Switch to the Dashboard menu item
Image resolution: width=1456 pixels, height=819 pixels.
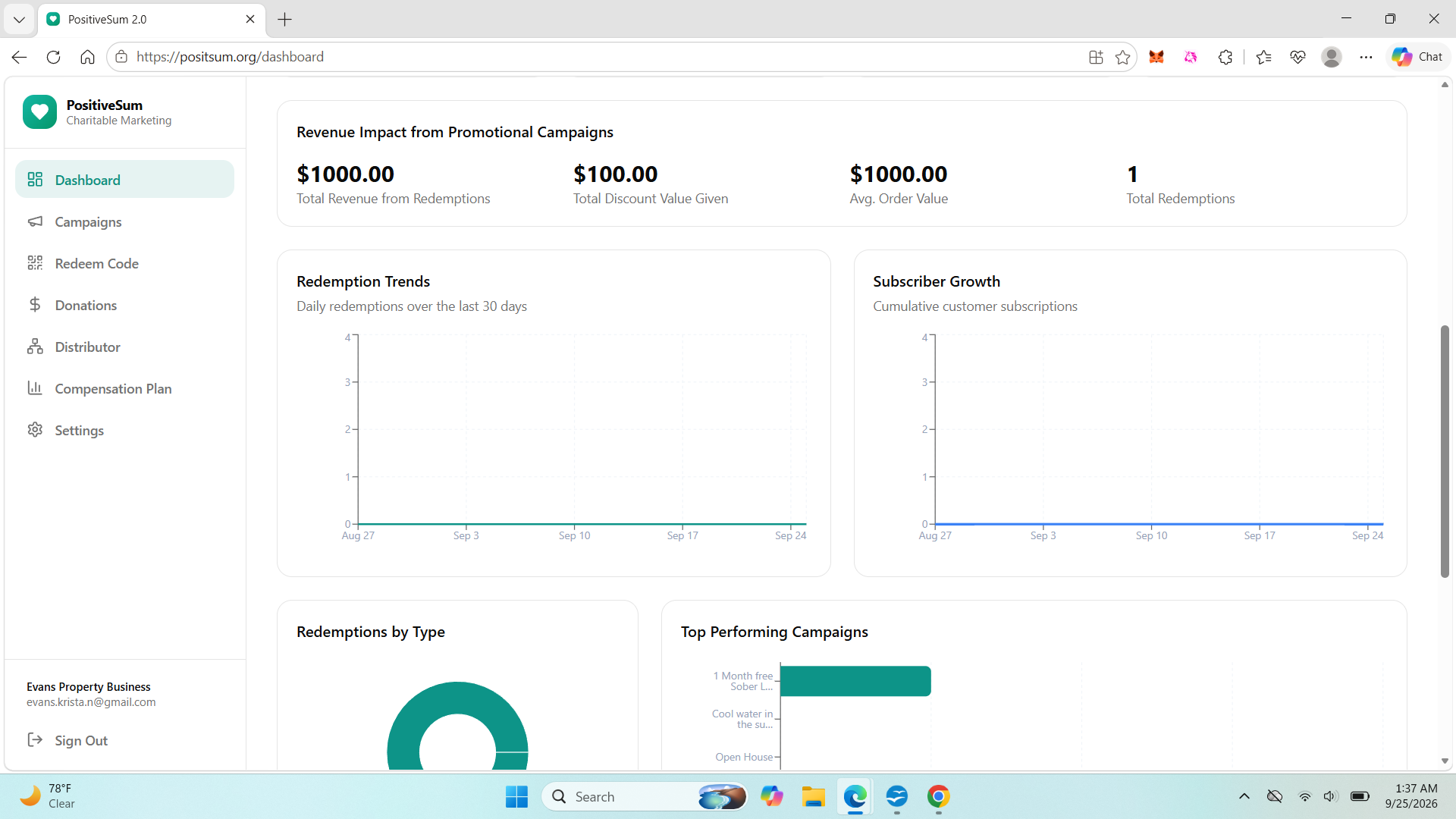tap(124, 180)
